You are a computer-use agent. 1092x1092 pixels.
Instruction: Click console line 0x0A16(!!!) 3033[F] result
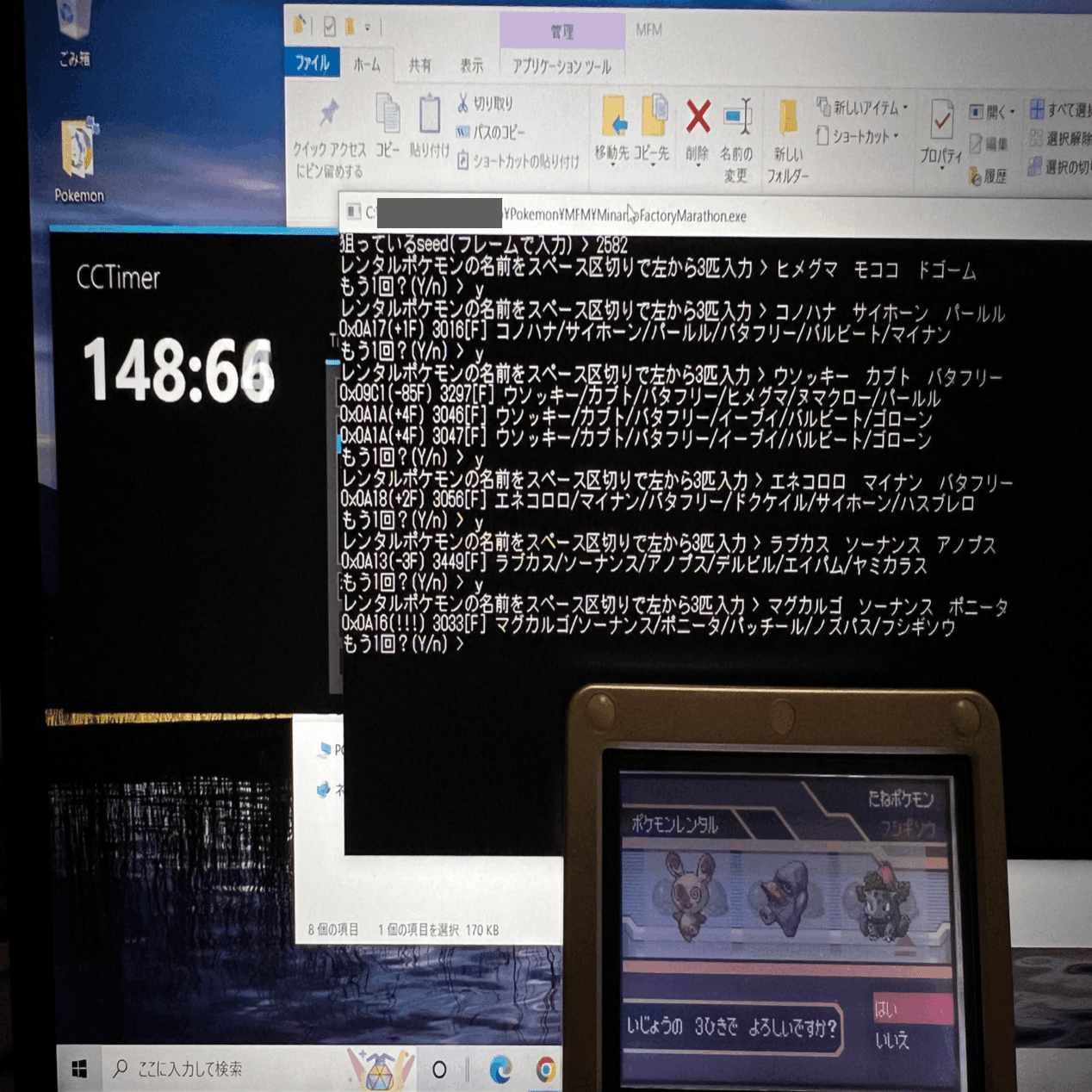pyautogui.click(x=648, y=626)
